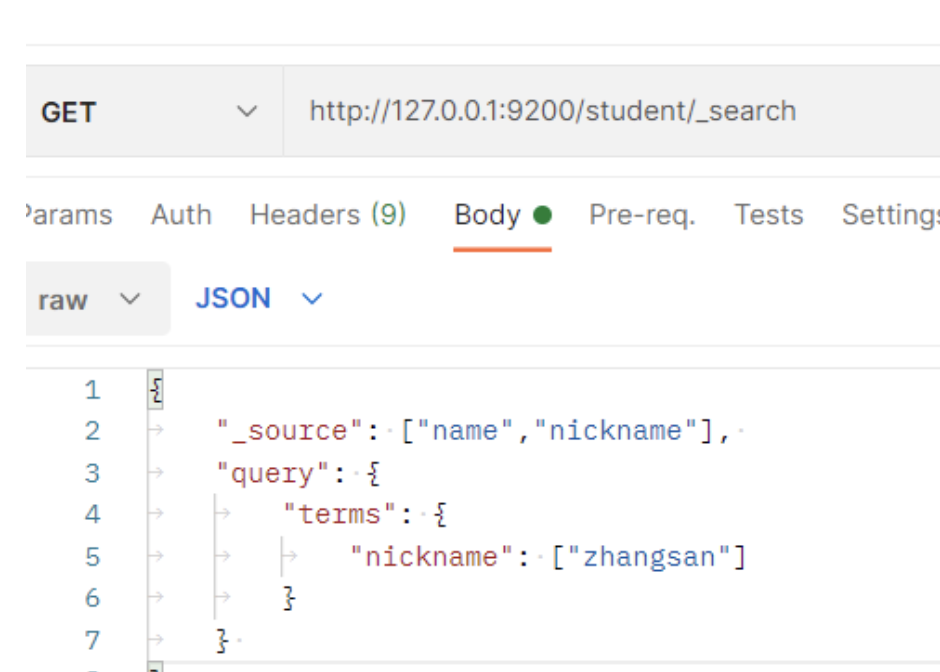Expand the raw body type dropdown
This screenshot has height=672, width=940.
[x=90, y=300]
